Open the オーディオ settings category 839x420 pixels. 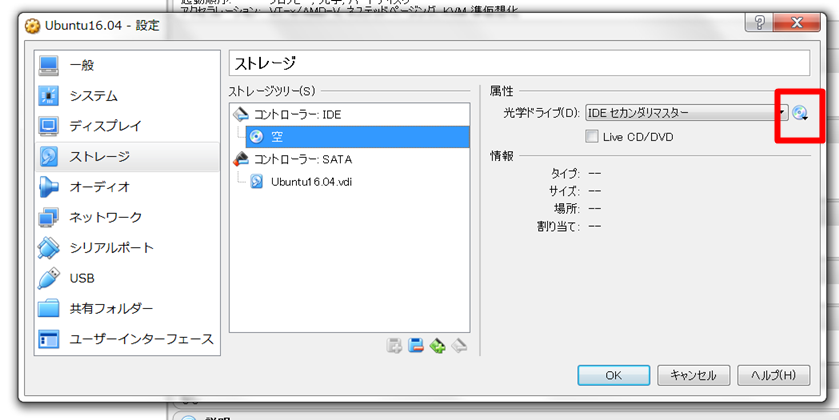127,187
